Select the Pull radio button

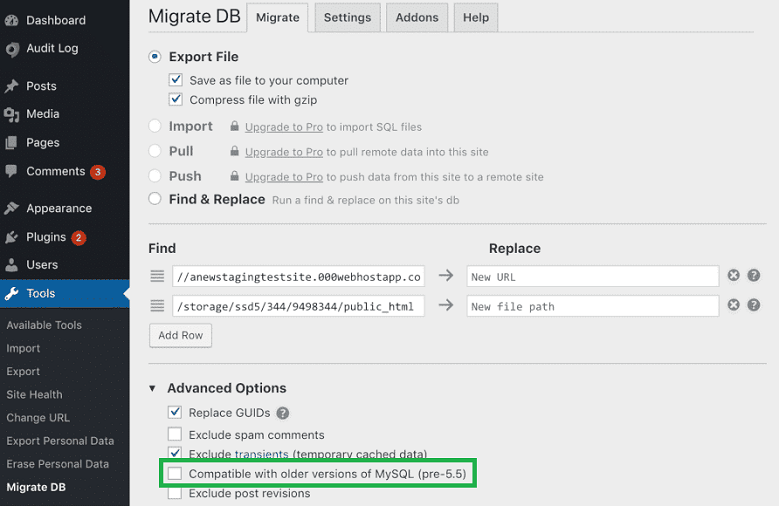point(155,151)
